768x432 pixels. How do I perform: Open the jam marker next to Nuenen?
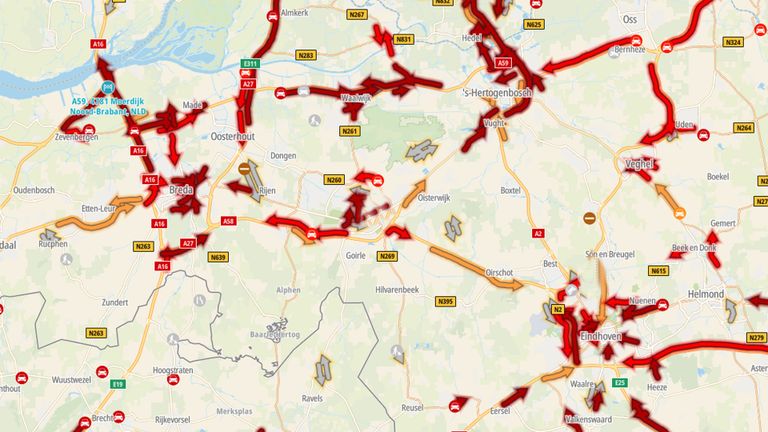(663, 305)
